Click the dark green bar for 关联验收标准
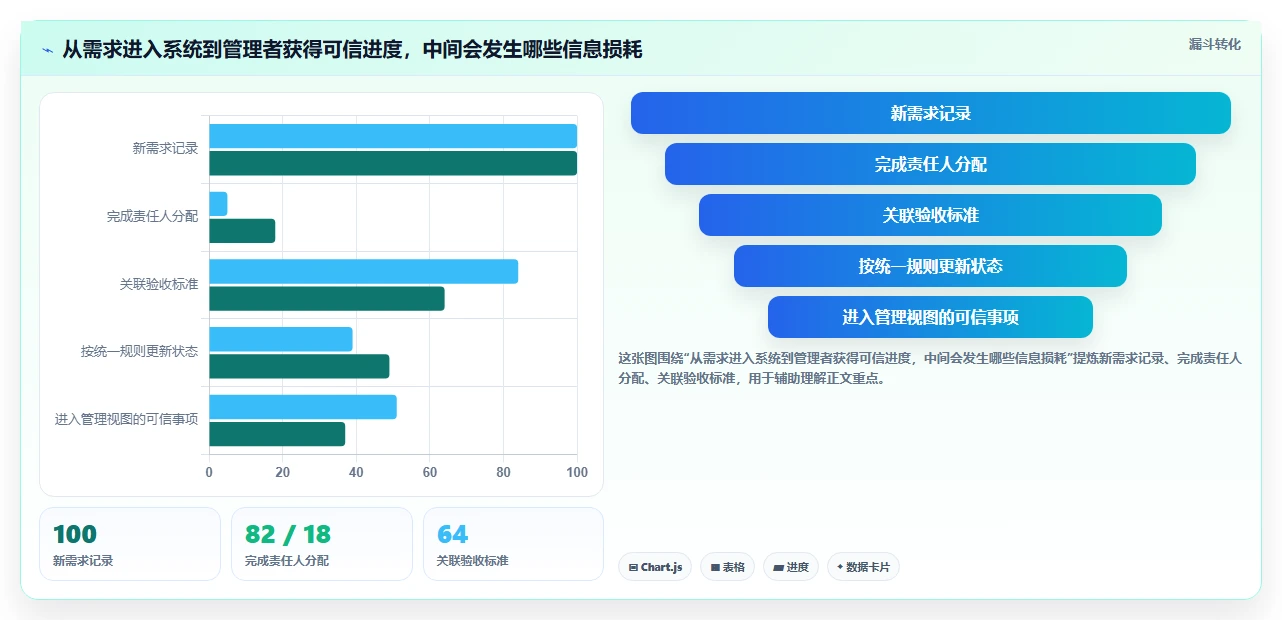Image resolution: width=1282 pixels, height=620 pixels. point(327,298)
